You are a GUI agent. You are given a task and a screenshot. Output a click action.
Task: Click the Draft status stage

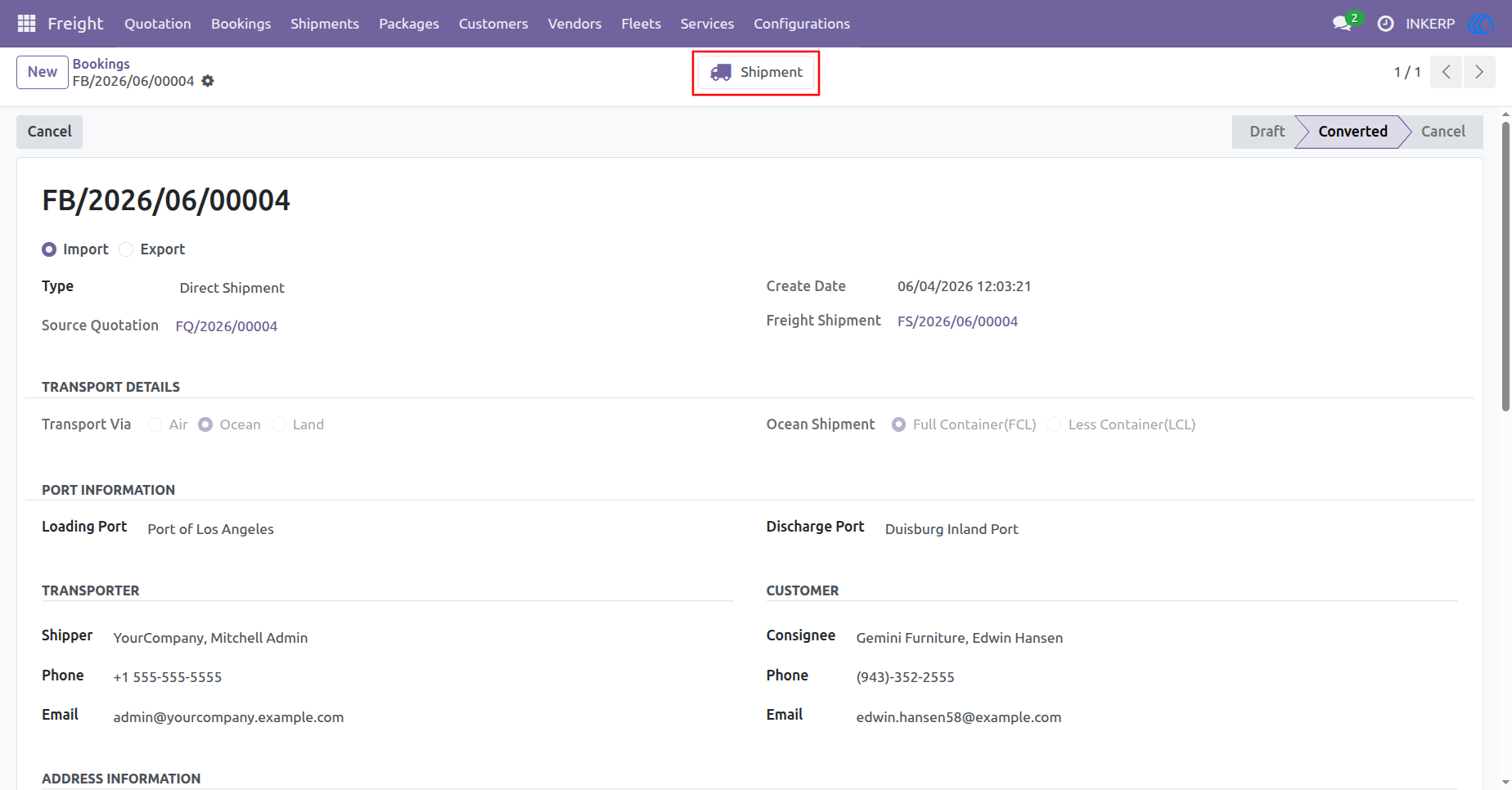click(1267, 132)
